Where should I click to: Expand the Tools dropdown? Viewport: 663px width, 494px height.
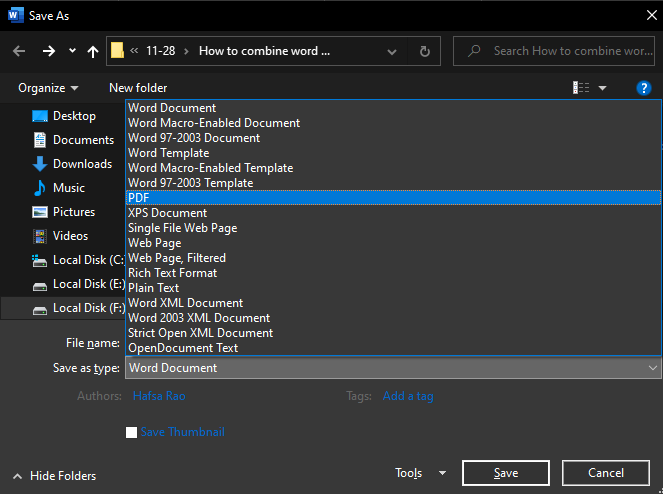tap(421, 473)
